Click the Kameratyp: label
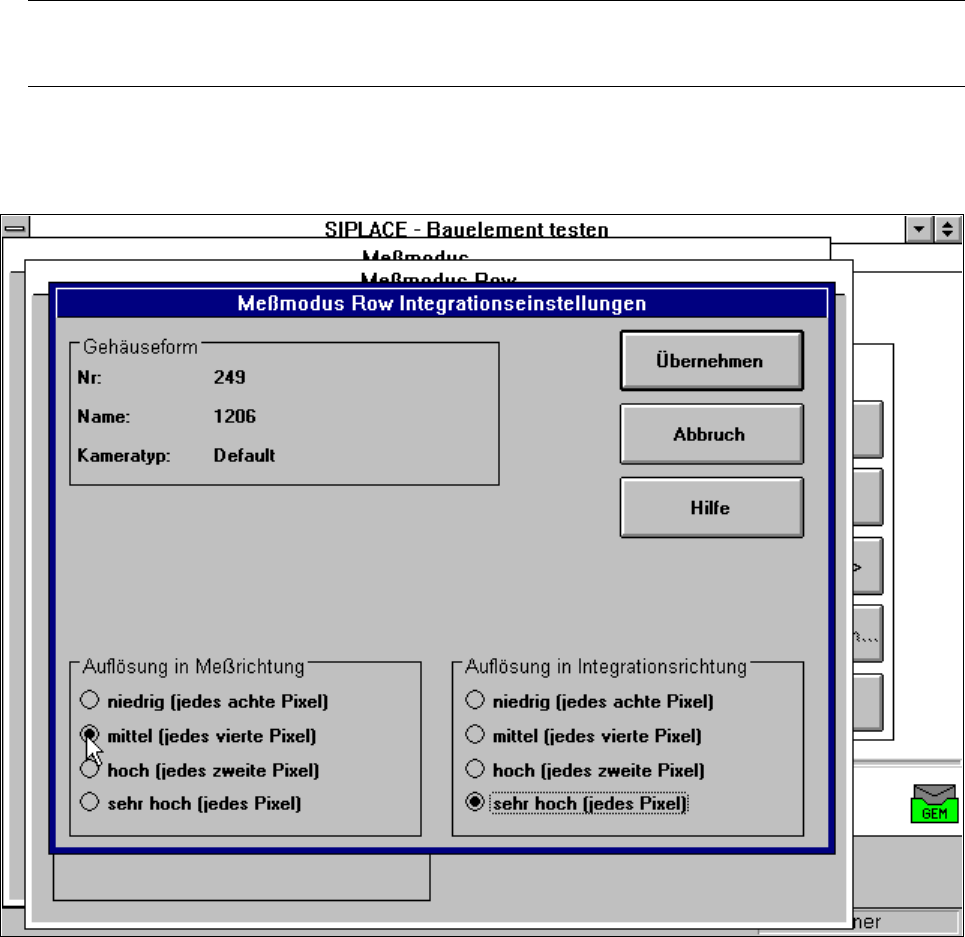Screen dimensions: 965x937 point(124,456)
